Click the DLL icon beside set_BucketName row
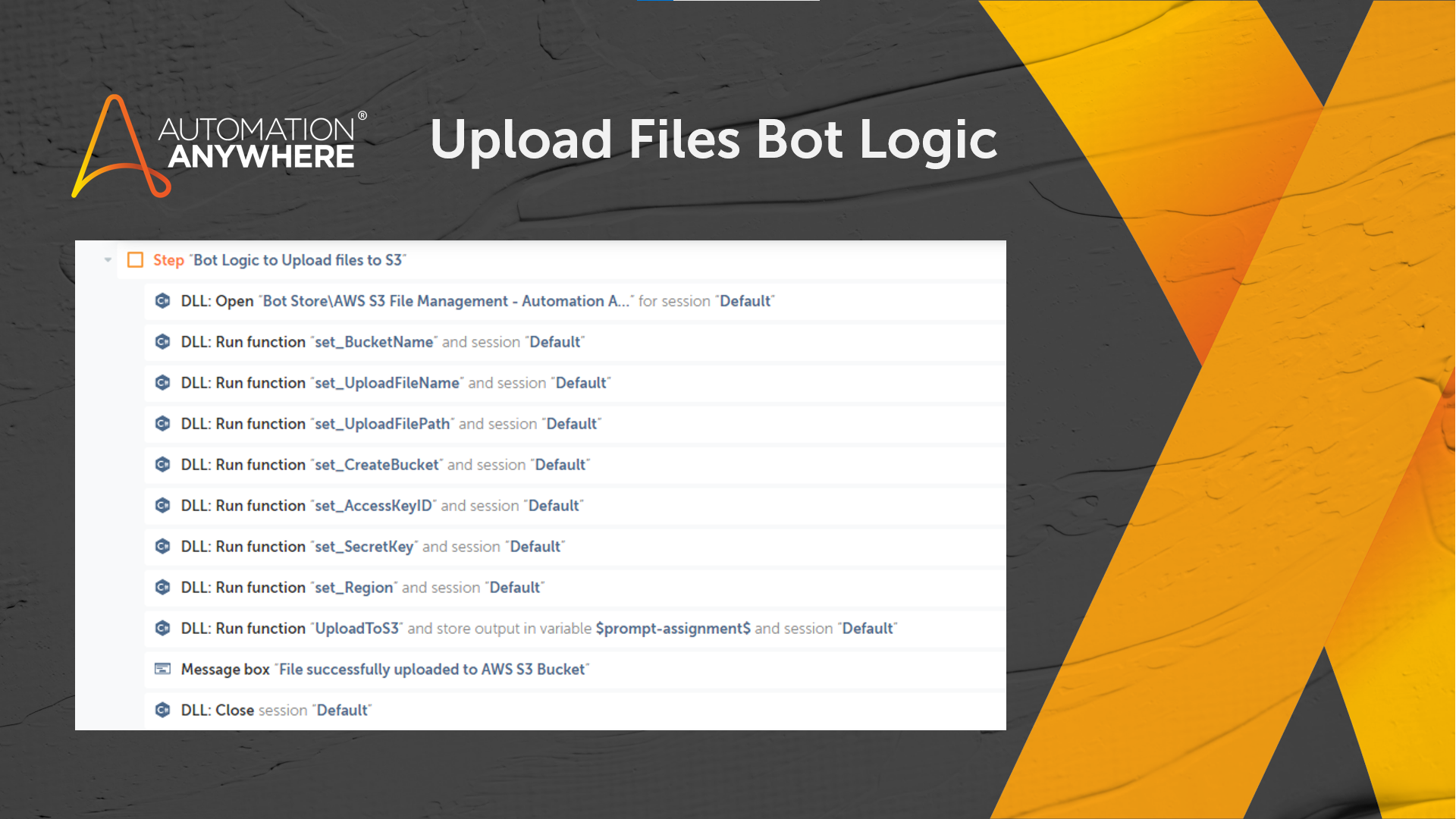This screenshot has width=1456, height=819. coord(162,342)
